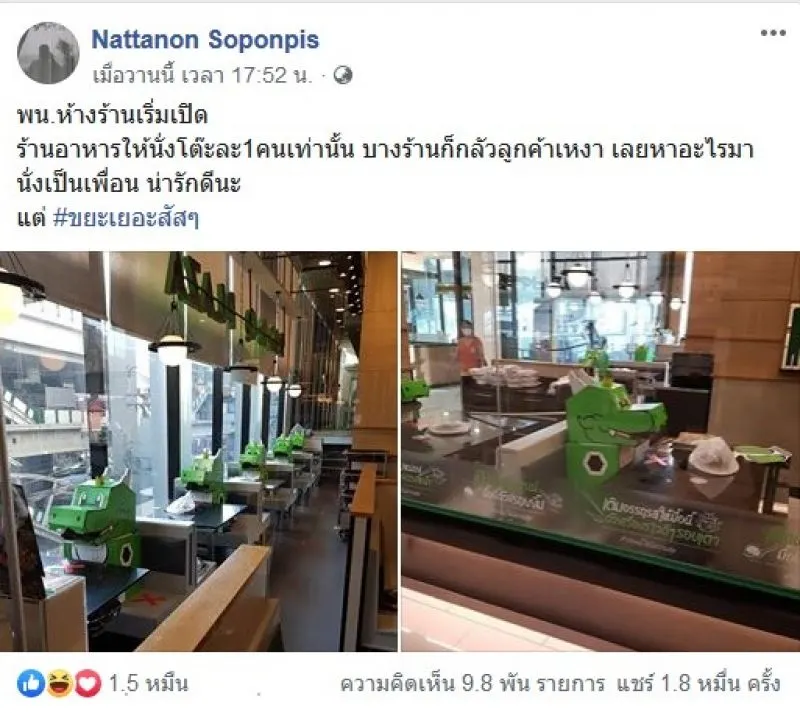Open Nattanon Soponpis profile picture
This screenshot has width=800, height=713.
pos(48,53)
